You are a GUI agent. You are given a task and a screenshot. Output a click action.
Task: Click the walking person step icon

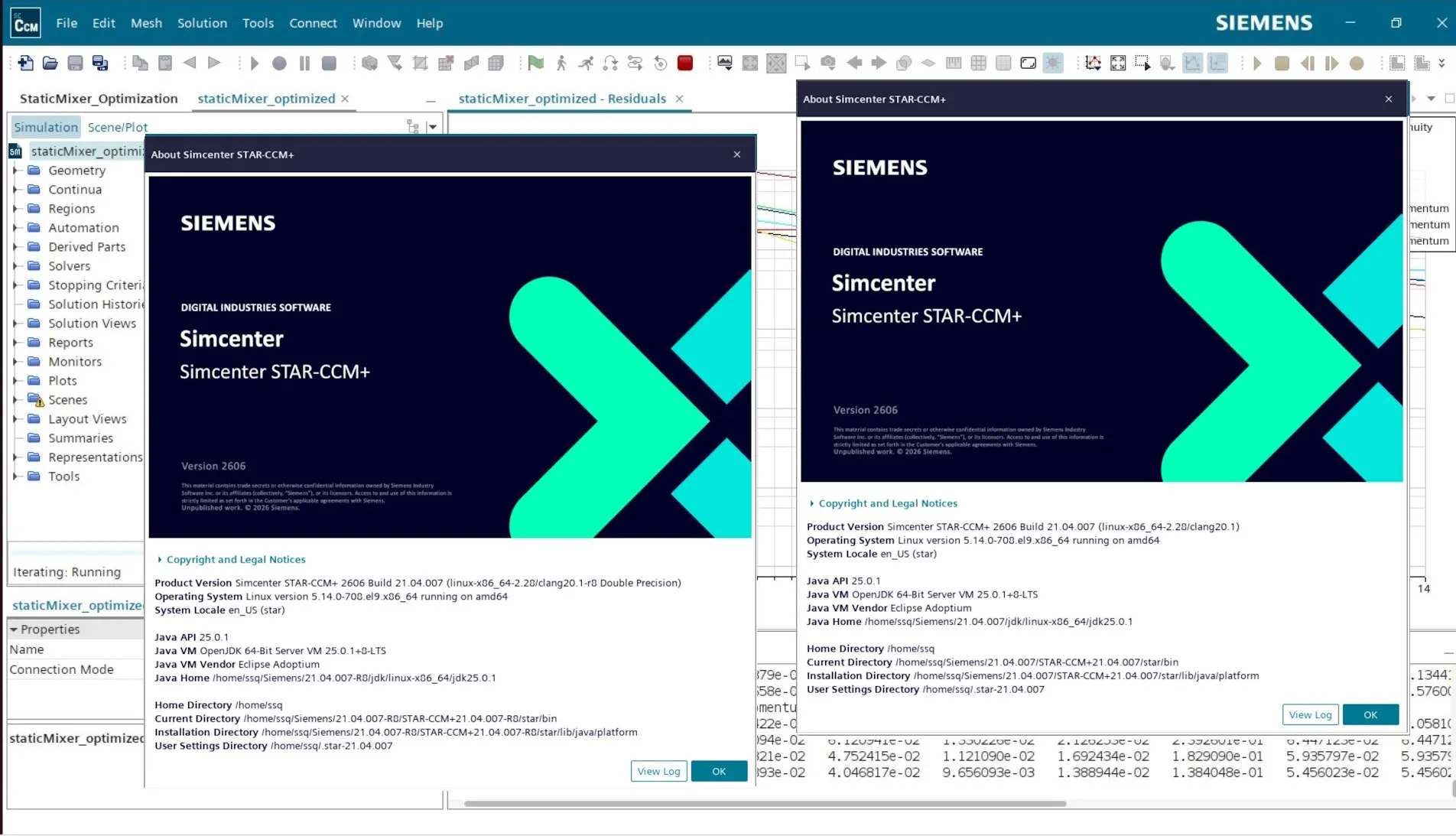tap(561, 63)
